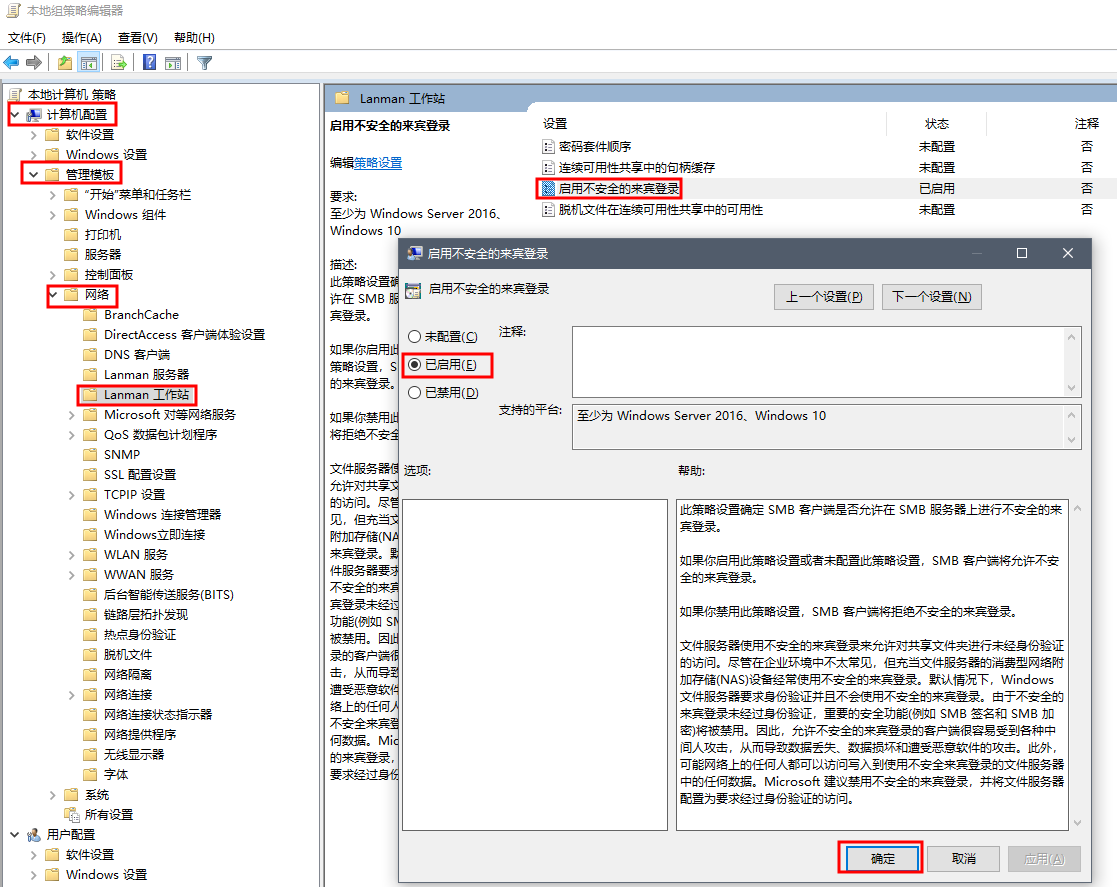
Task: Click the back arrow toolbar icon
Action: click(12, 63)
